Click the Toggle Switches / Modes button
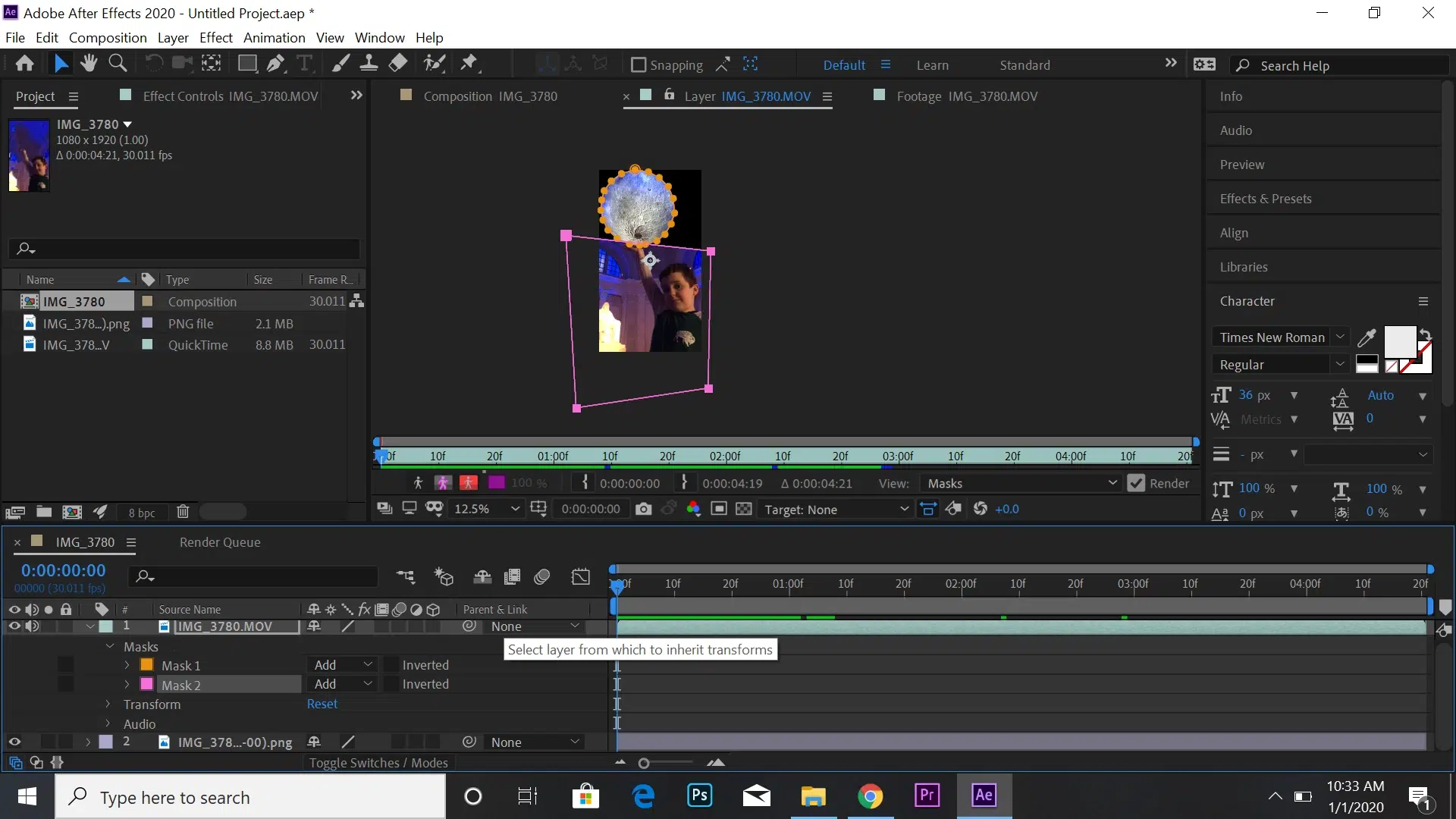Screen dimensions: 1456x819 coord(378,764)
